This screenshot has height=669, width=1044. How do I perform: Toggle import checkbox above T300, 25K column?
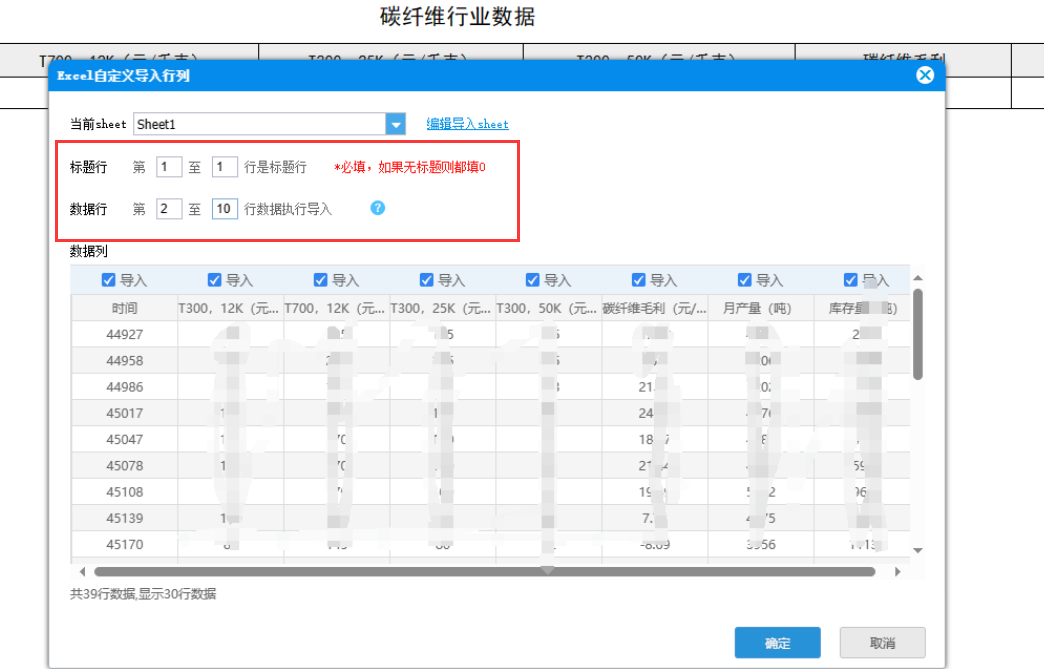click(427, 280)
